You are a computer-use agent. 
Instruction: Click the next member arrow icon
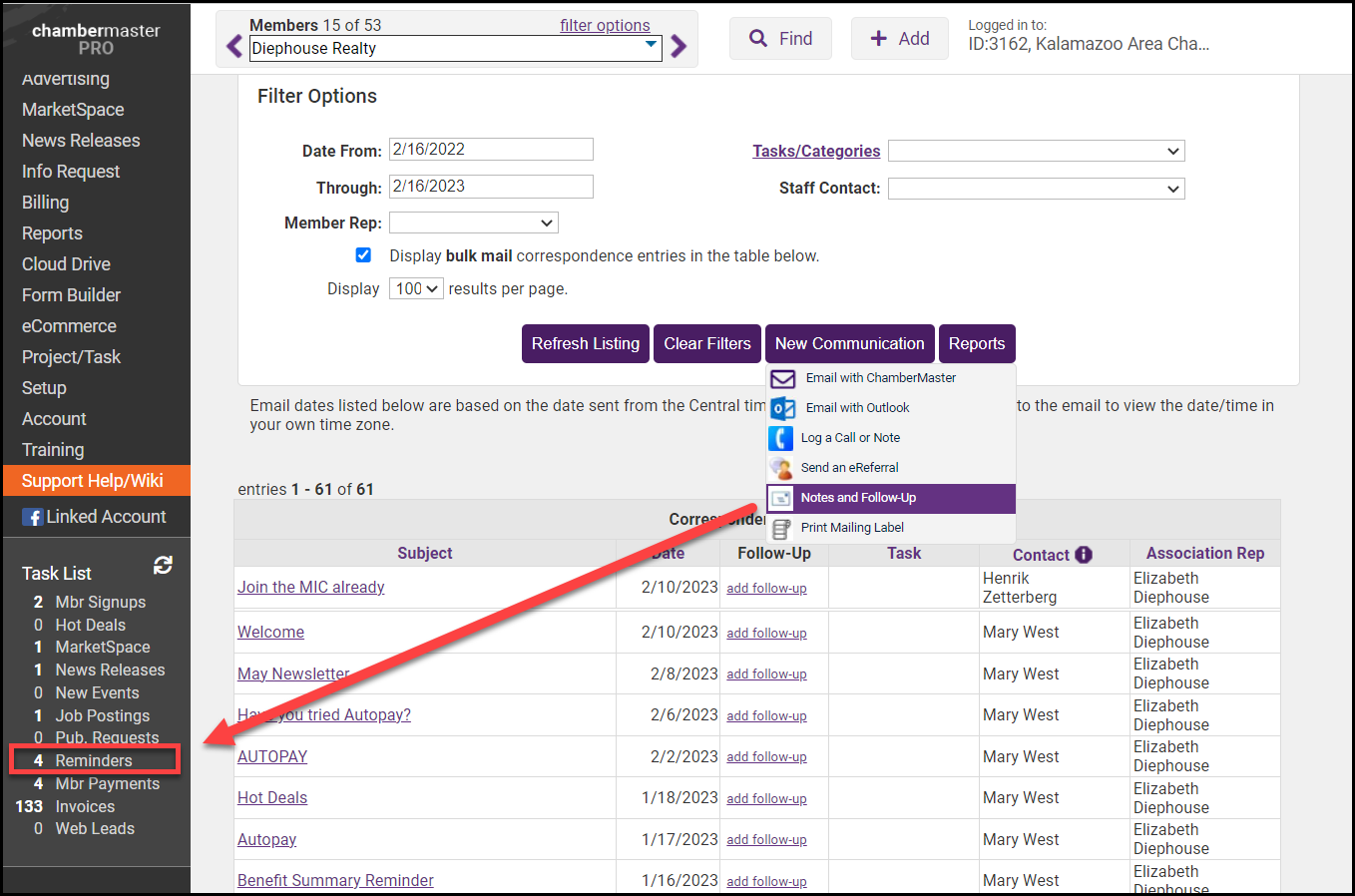click(x=678, y=46)
